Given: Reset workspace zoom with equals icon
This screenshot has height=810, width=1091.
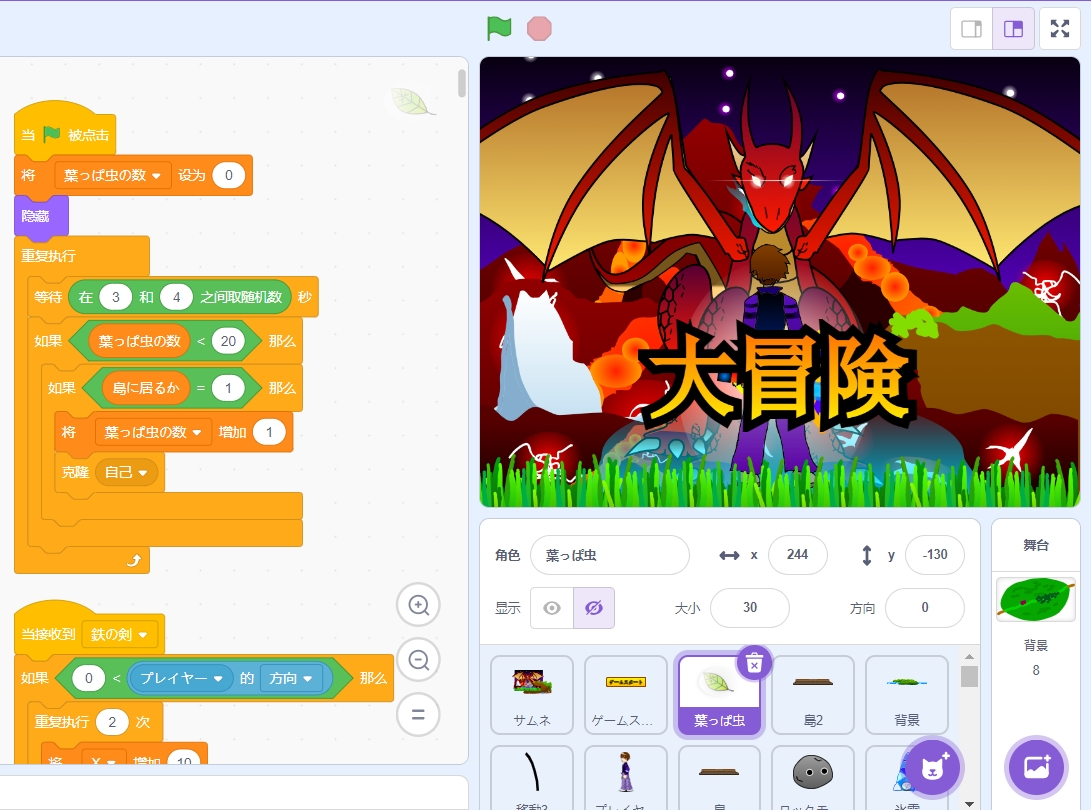Looking at the screenshot, I should coord(419,715).
